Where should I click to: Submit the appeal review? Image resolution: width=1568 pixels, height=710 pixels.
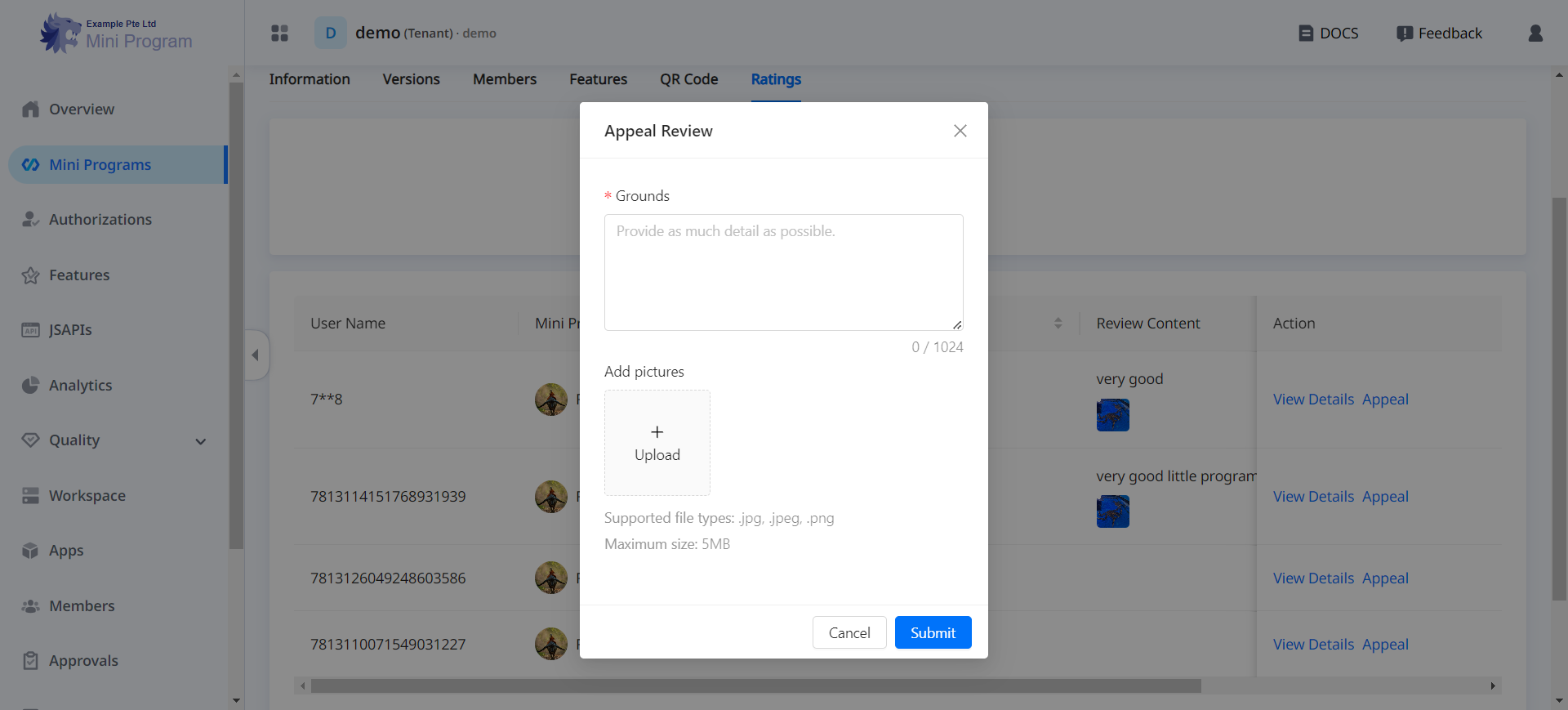[933, 632]
